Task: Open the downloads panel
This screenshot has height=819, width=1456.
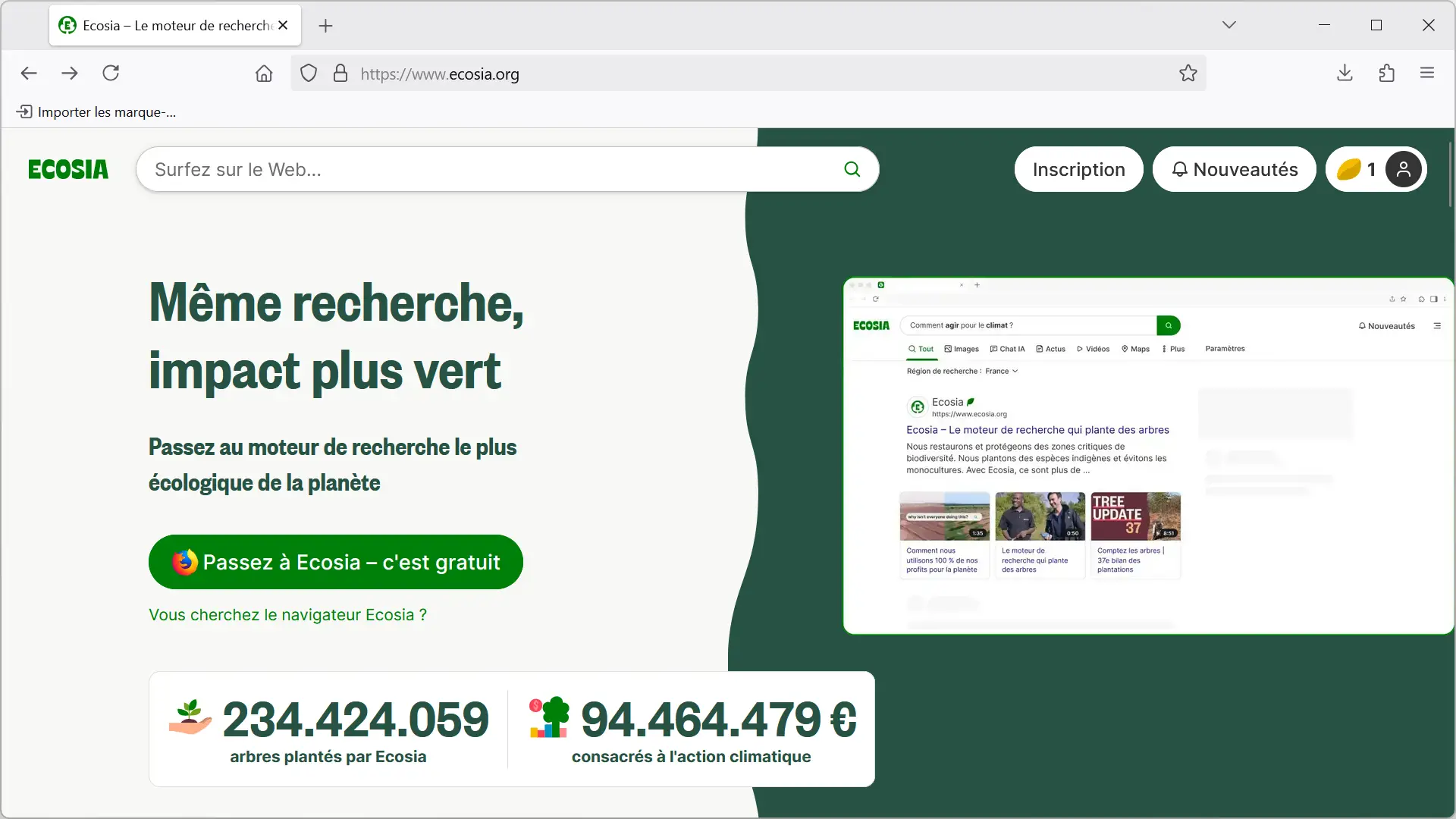Action: click(x=1345, y=74)
